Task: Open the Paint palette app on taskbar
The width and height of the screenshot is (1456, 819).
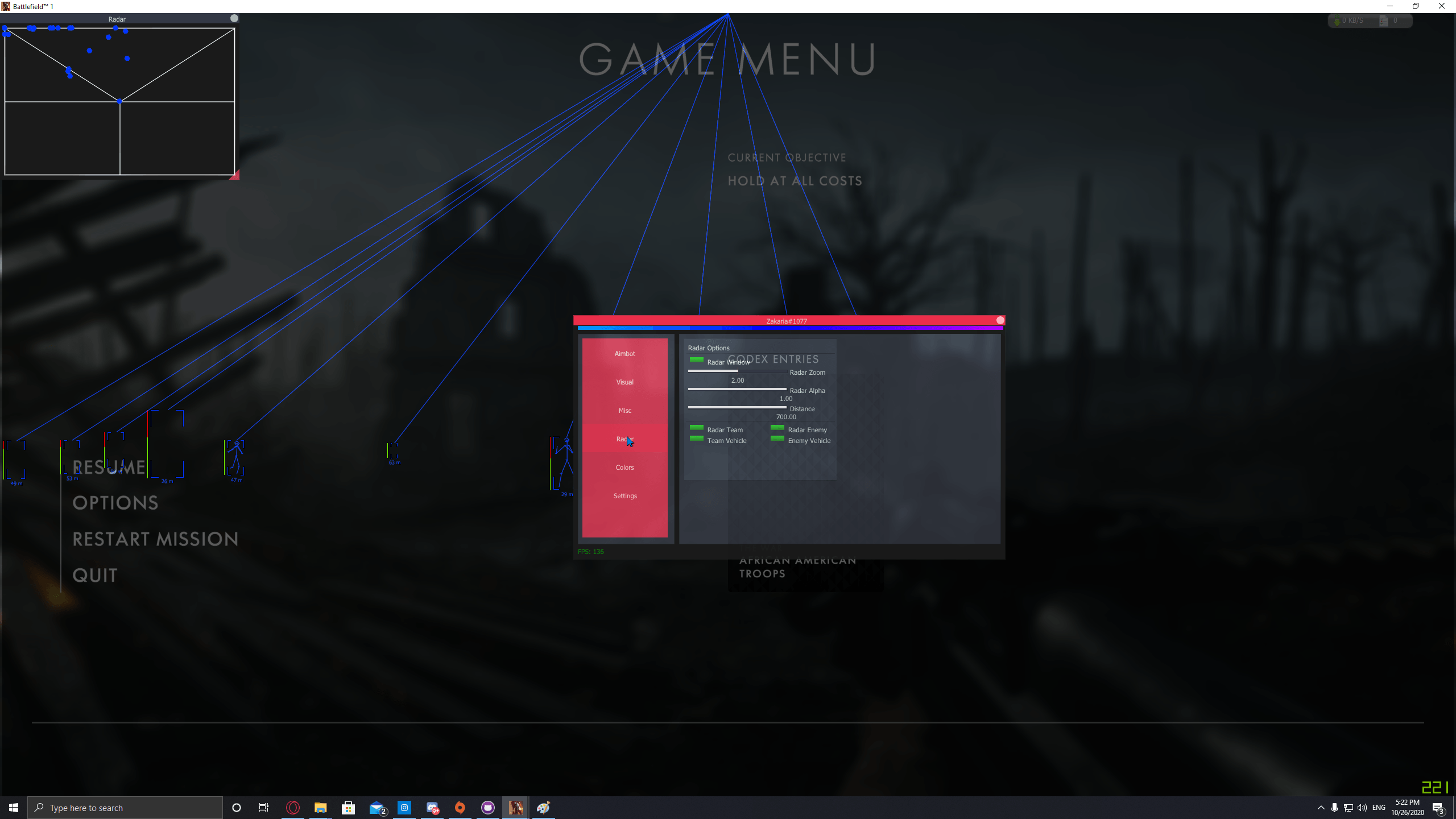Action: pyautogui.click(x=544, y=808)
